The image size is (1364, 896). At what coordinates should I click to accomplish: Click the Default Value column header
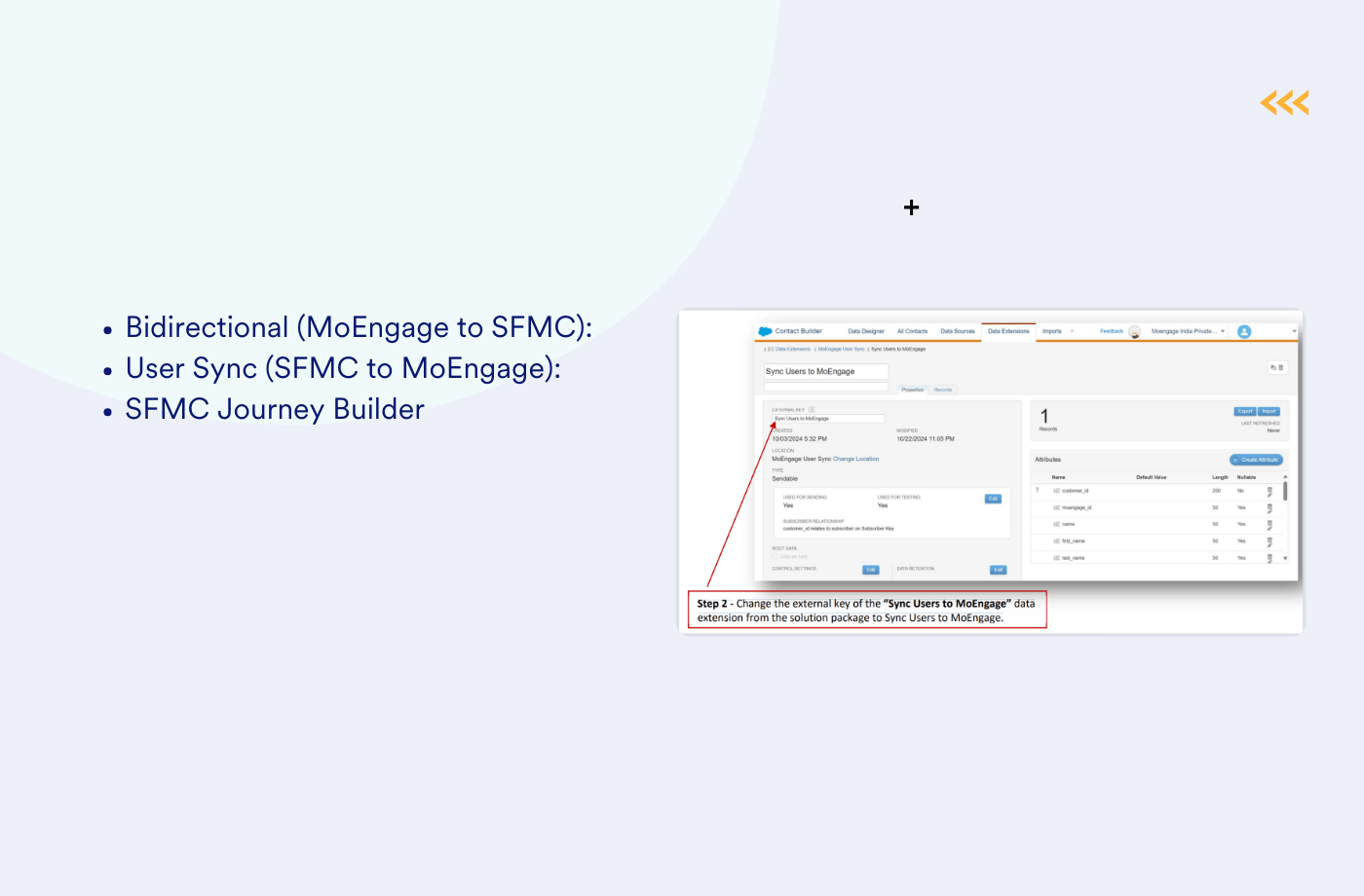(1151, 477)
